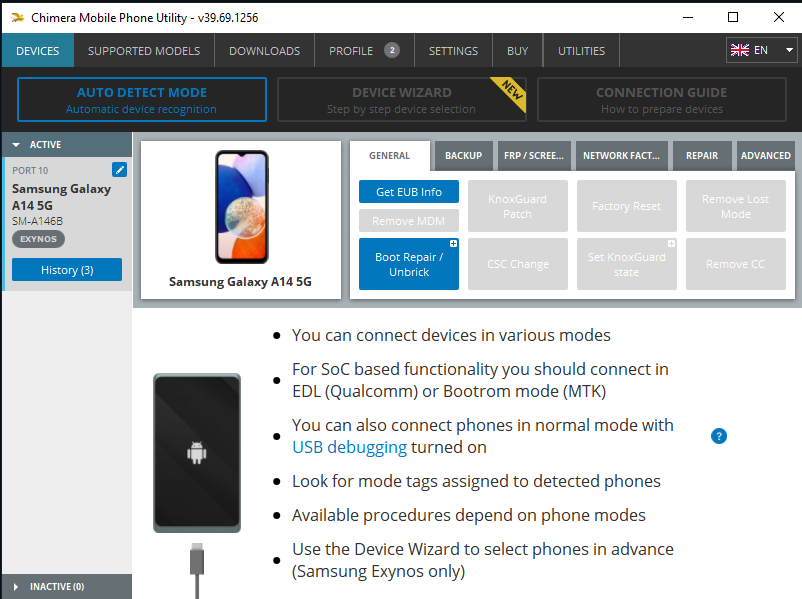Switch to the DEVICES tab
802x599 pixels.
point(38,51)
